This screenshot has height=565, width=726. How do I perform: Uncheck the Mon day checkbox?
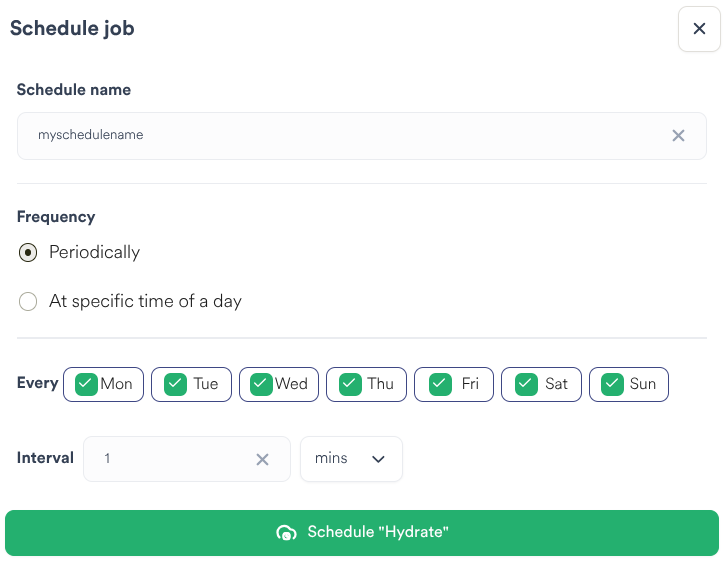86,384
